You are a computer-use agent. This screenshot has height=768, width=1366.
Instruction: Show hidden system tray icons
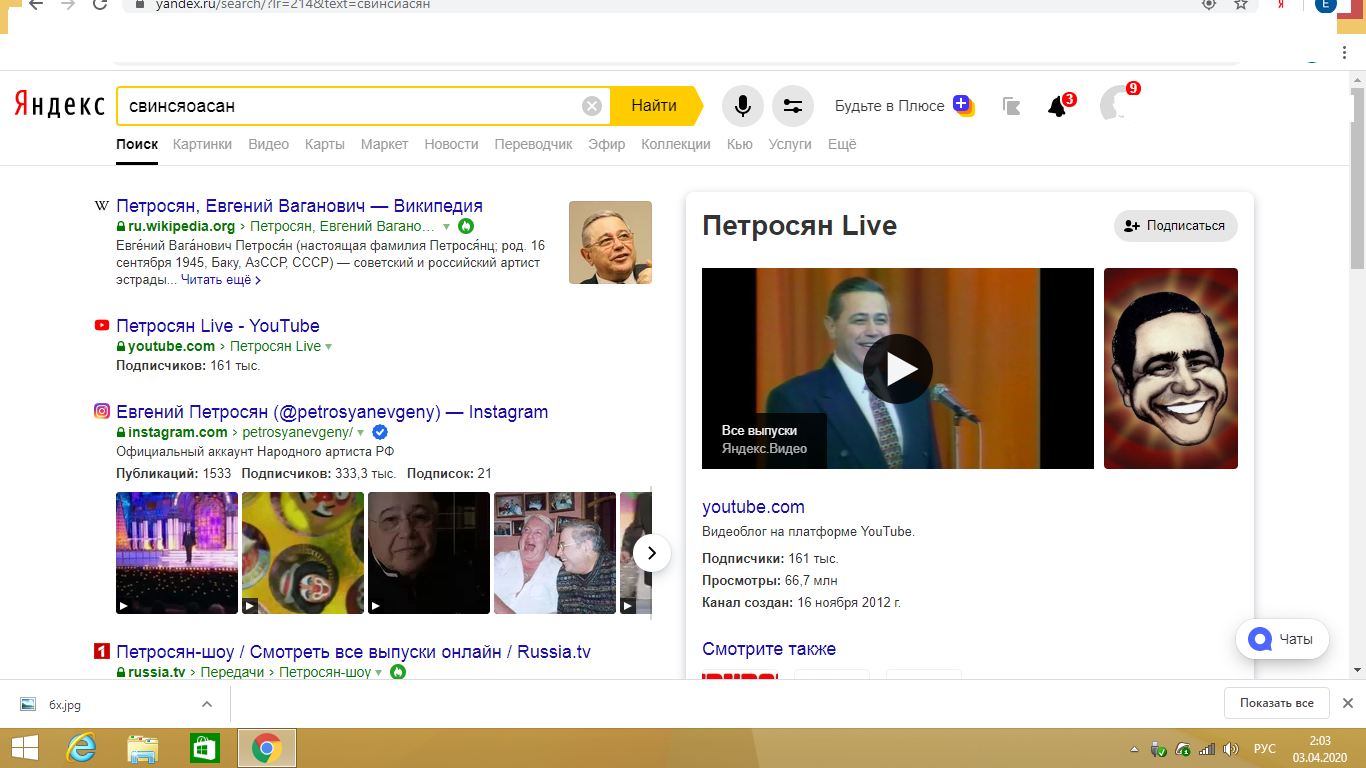click(1134, 749)
